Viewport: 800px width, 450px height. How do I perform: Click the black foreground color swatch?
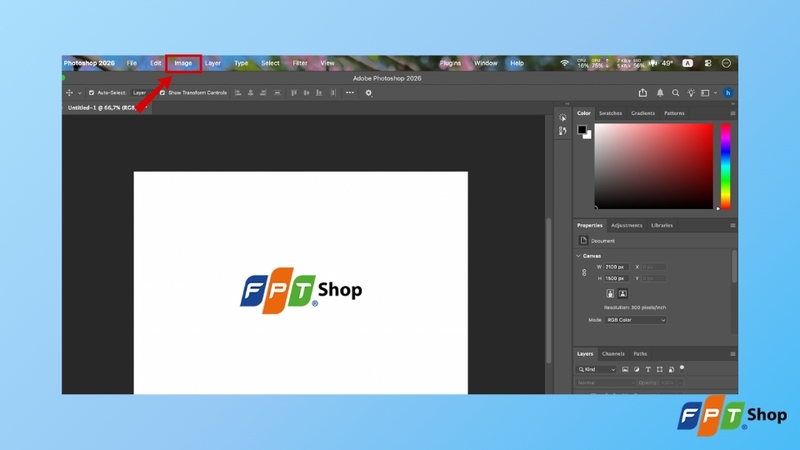(582, 129)
